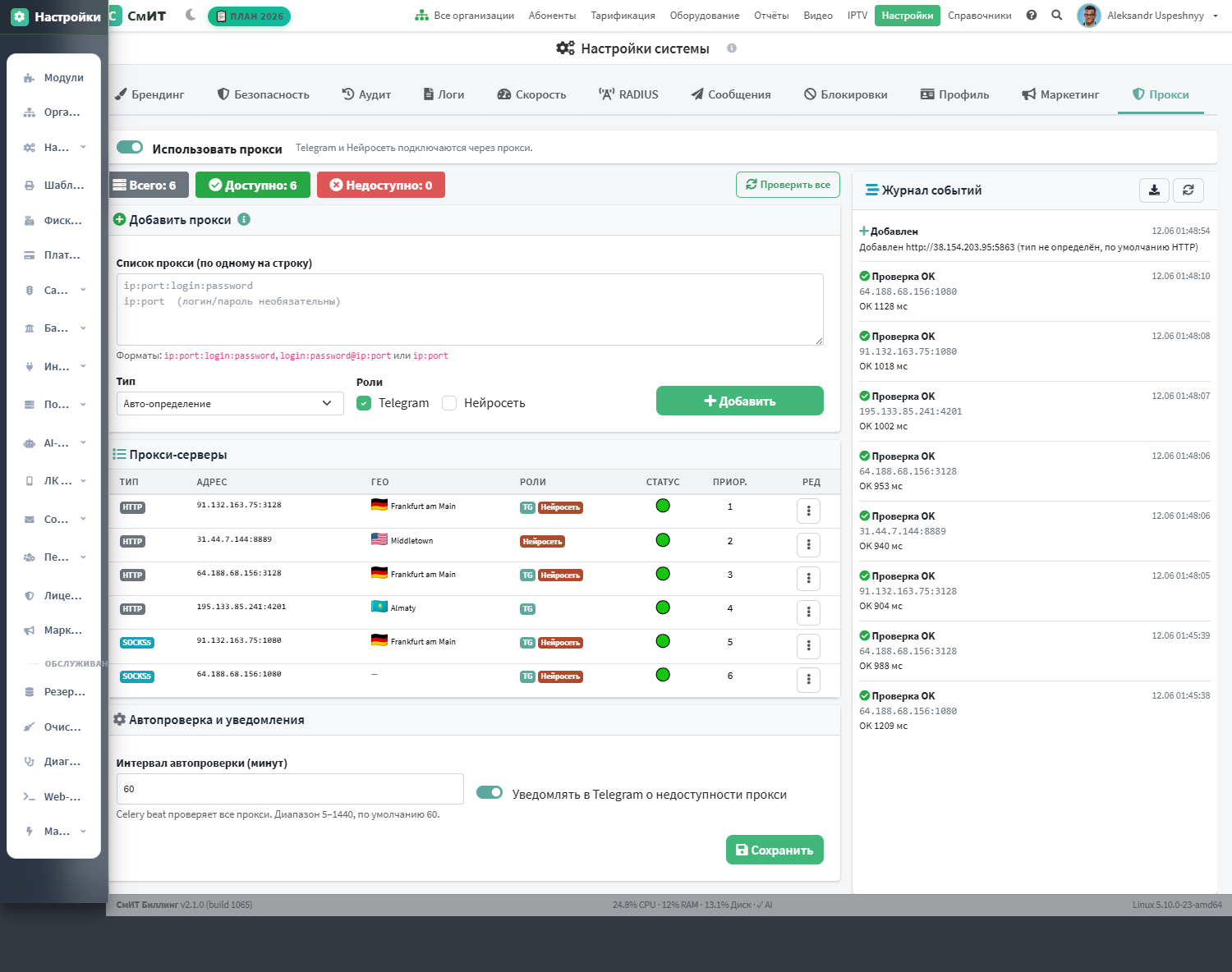
Task: Click the Шабл… sidebar icon
Action: [29, 186]
